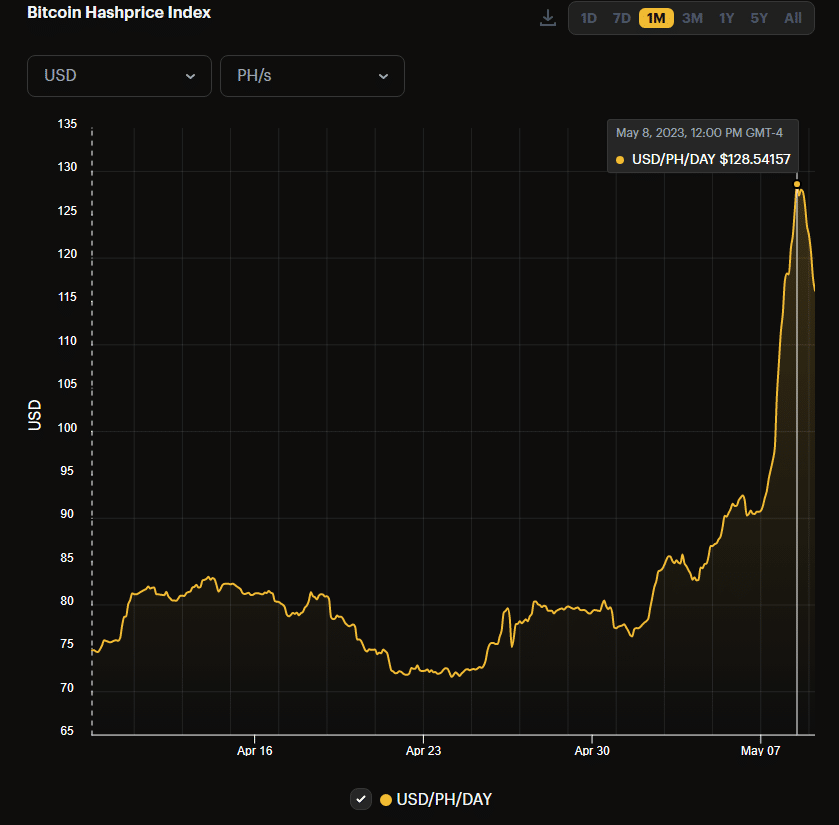The height and width of the screenshot is (825, 839).
Task: Switch chart to 1Y range
Action: pos(726,18)
